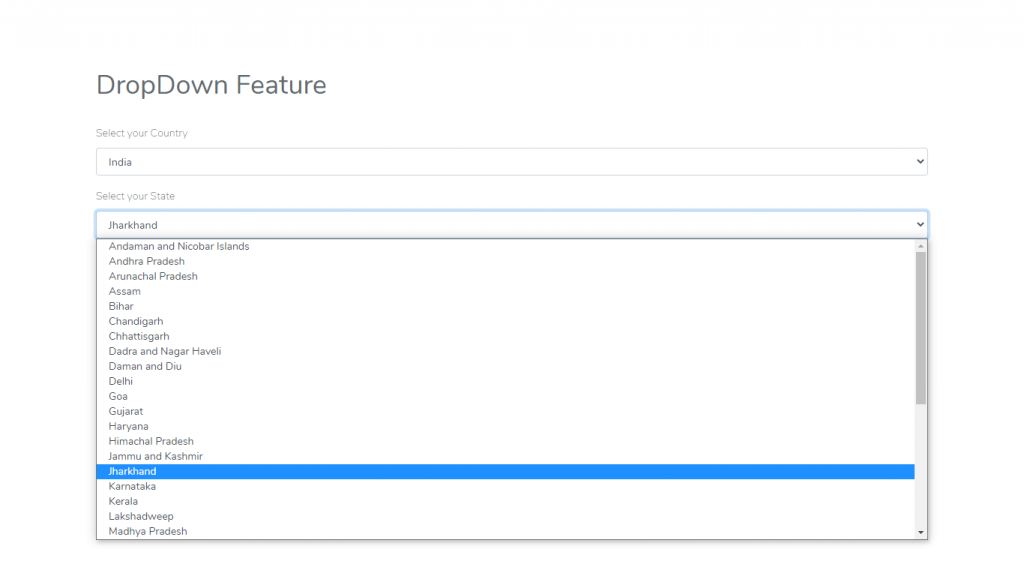Pick Madhya Pradesh from the list
1024x576 pixels.
148,531
